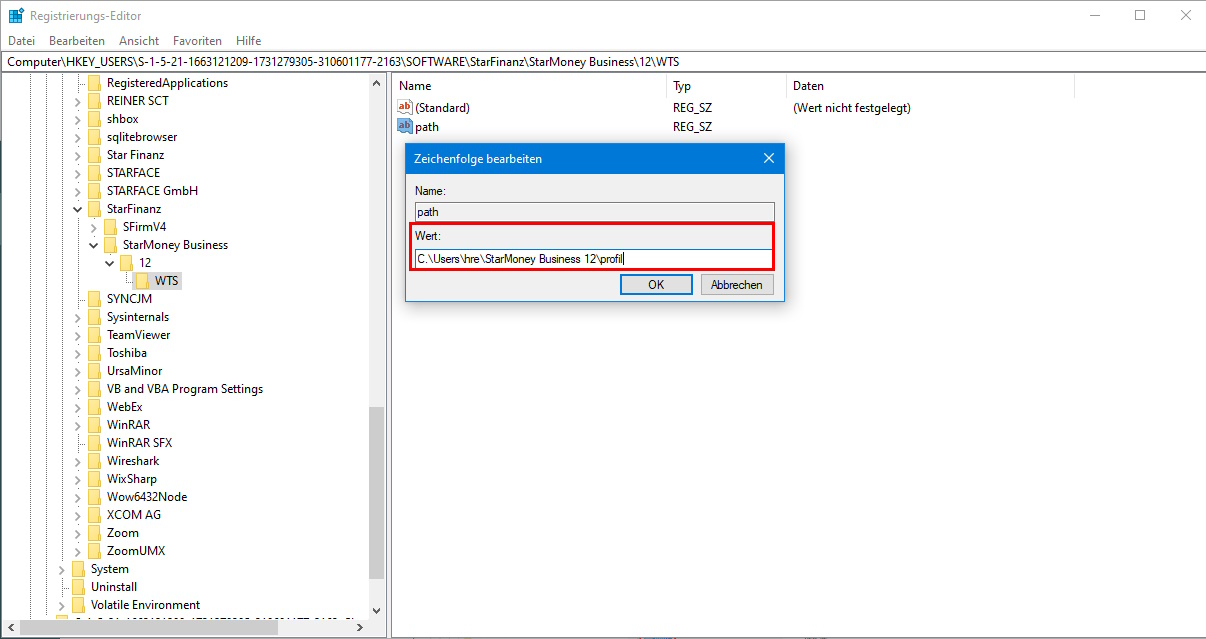The height and width of the screenshot is (639, 1206).
Task: Click the tree scrollbar down arrow
Action: point(377,610)
